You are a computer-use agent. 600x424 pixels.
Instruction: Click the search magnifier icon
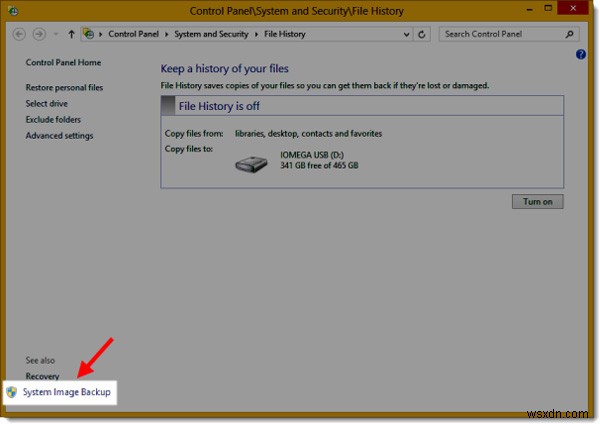pos(570,34)
